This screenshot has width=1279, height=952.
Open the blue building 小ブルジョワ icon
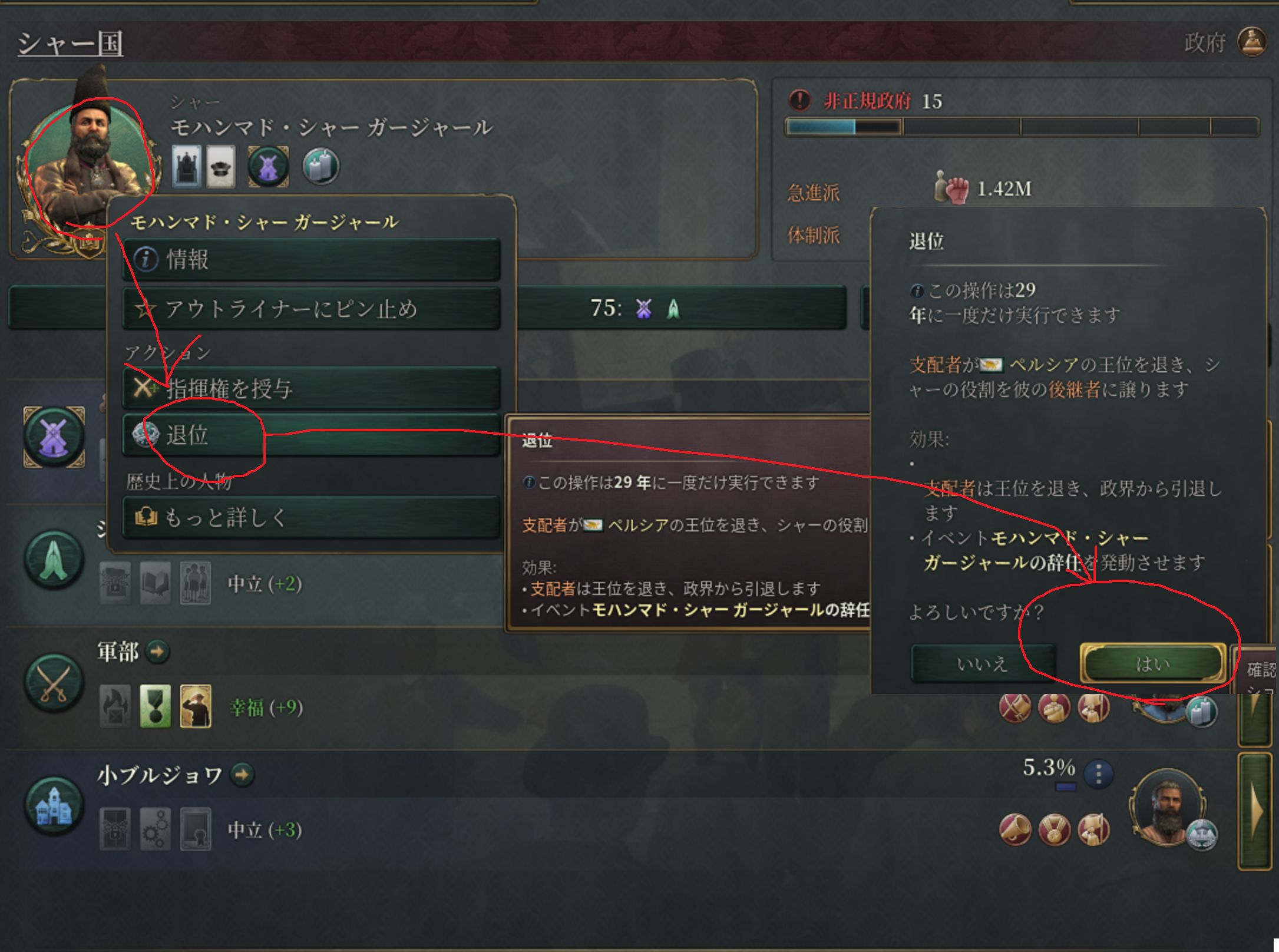point(54,806)
